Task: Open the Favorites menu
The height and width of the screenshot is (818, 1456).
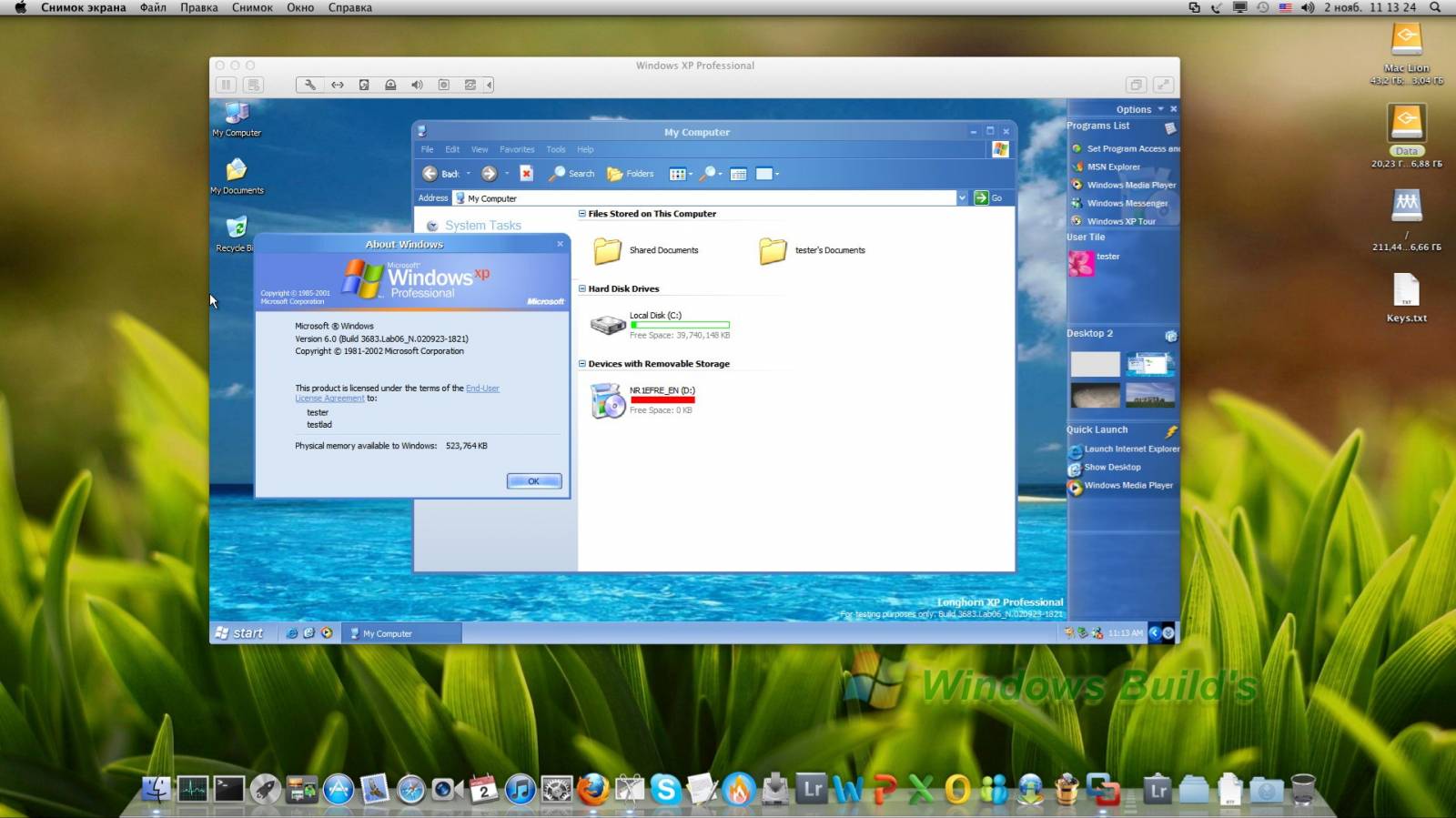Action: [517, 149]
